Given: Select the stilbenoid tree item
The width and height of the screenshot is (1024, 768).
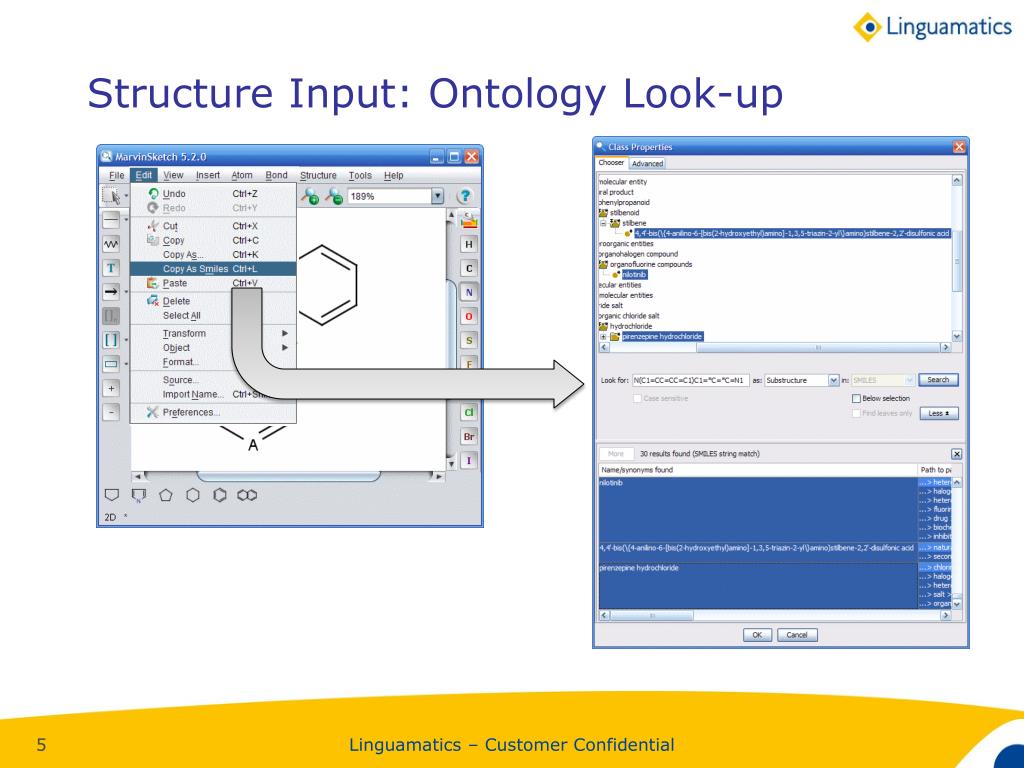Looking at the screenshot, I should pyautogui.click(x=624, y=213).
